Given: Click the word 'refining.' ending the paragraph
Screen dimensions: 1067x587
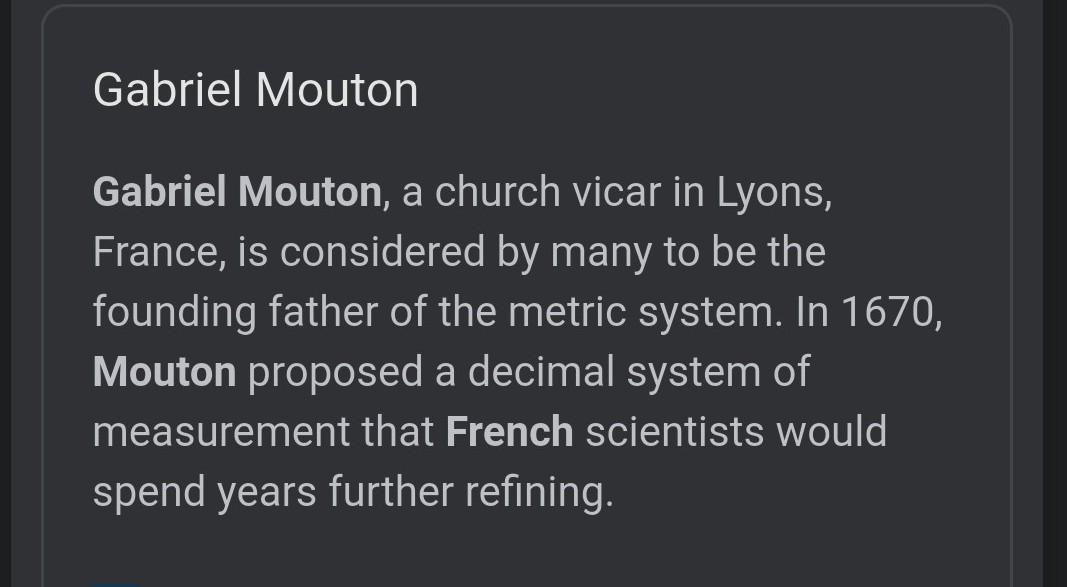Looking at the screenshot, I should coord(539,493).
